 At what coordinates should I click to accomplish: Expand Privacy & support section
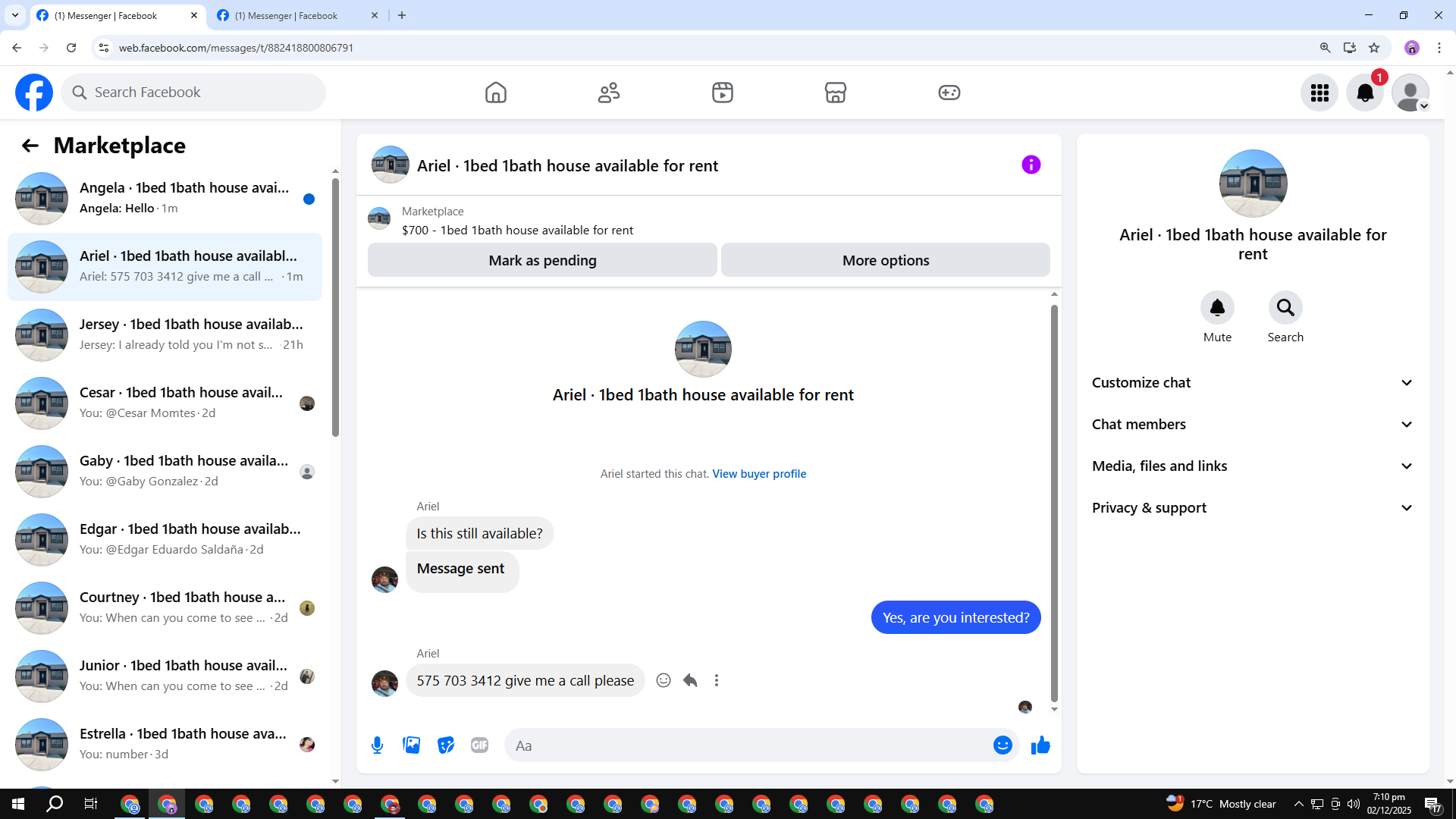(1253, 508)
